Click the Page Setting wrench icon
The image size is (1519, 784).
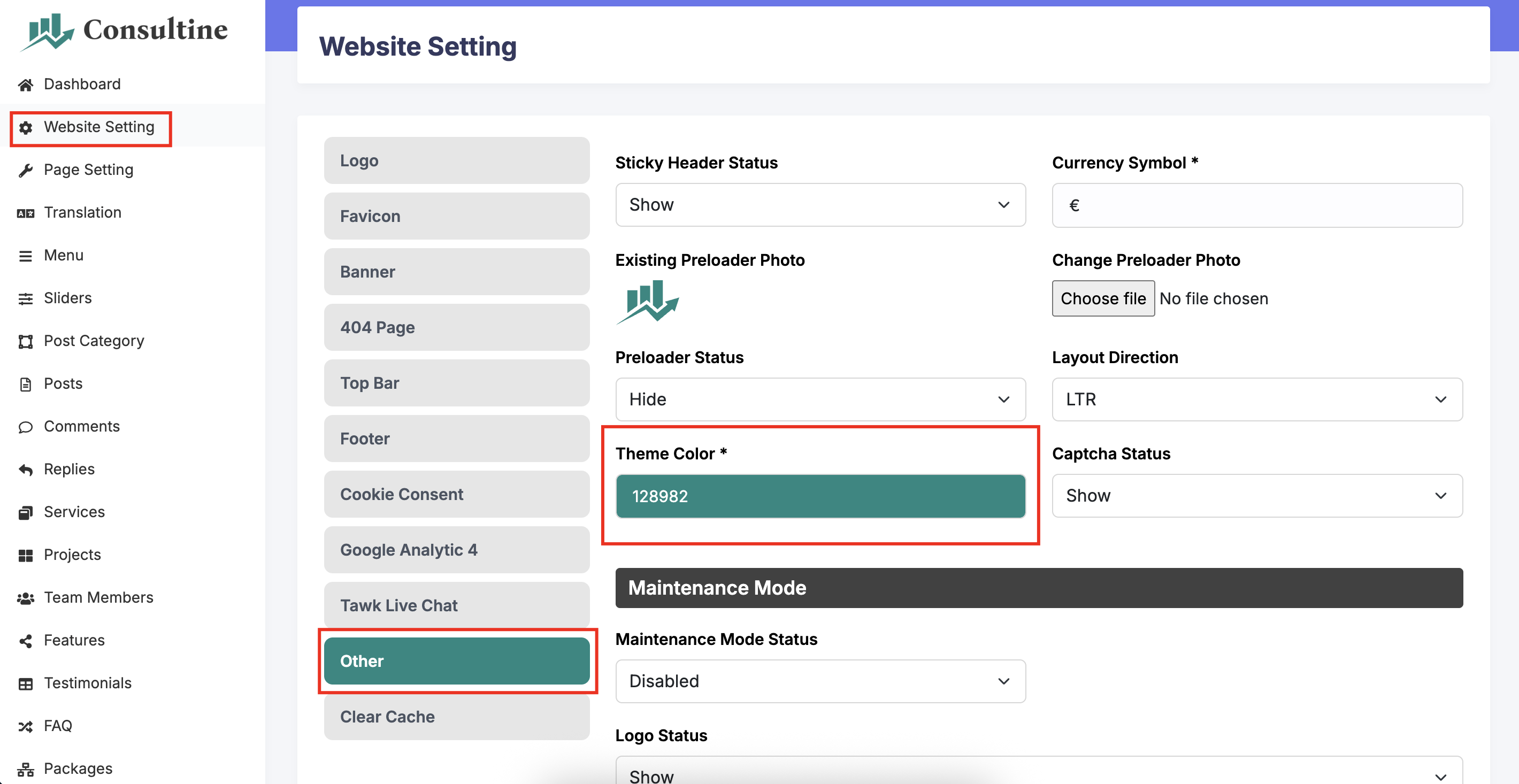pyautogui.click(x=25, y=171)
